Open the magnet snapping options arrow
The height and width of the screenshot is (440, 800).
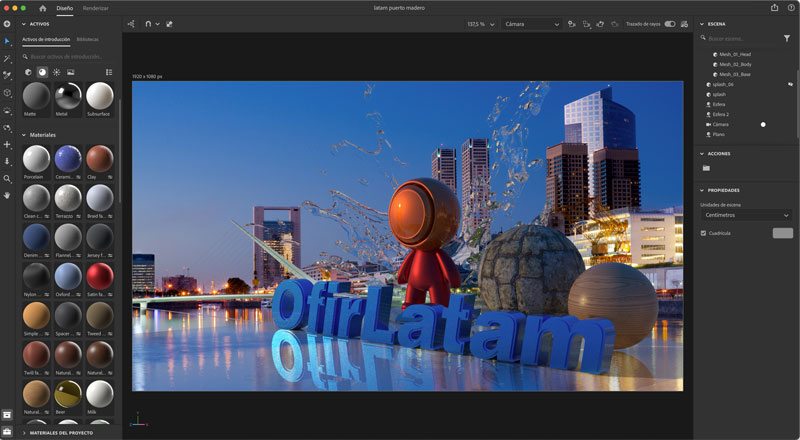(x=158, y=24)
